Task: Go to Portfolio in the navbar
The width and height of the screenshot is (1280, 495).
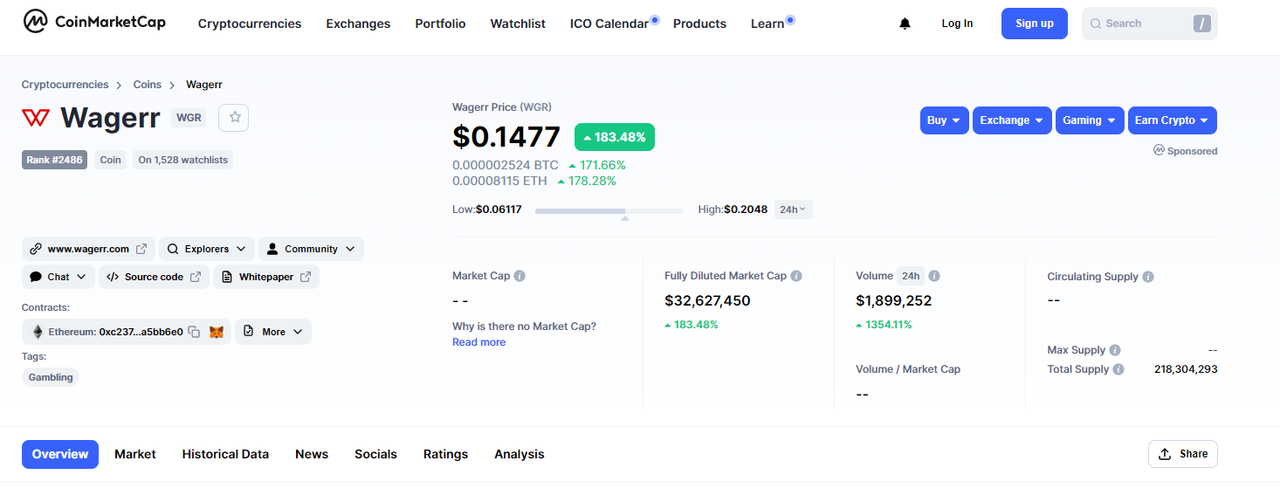Action: [440, 23]
